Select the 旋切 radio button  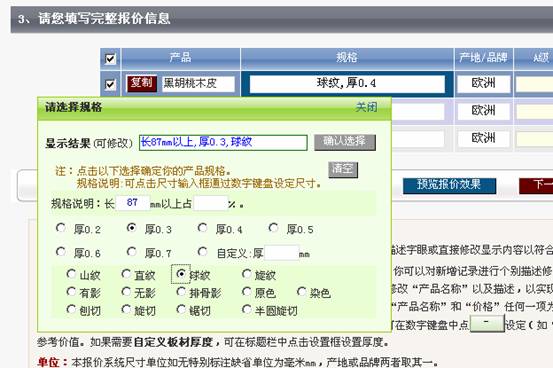126,309
